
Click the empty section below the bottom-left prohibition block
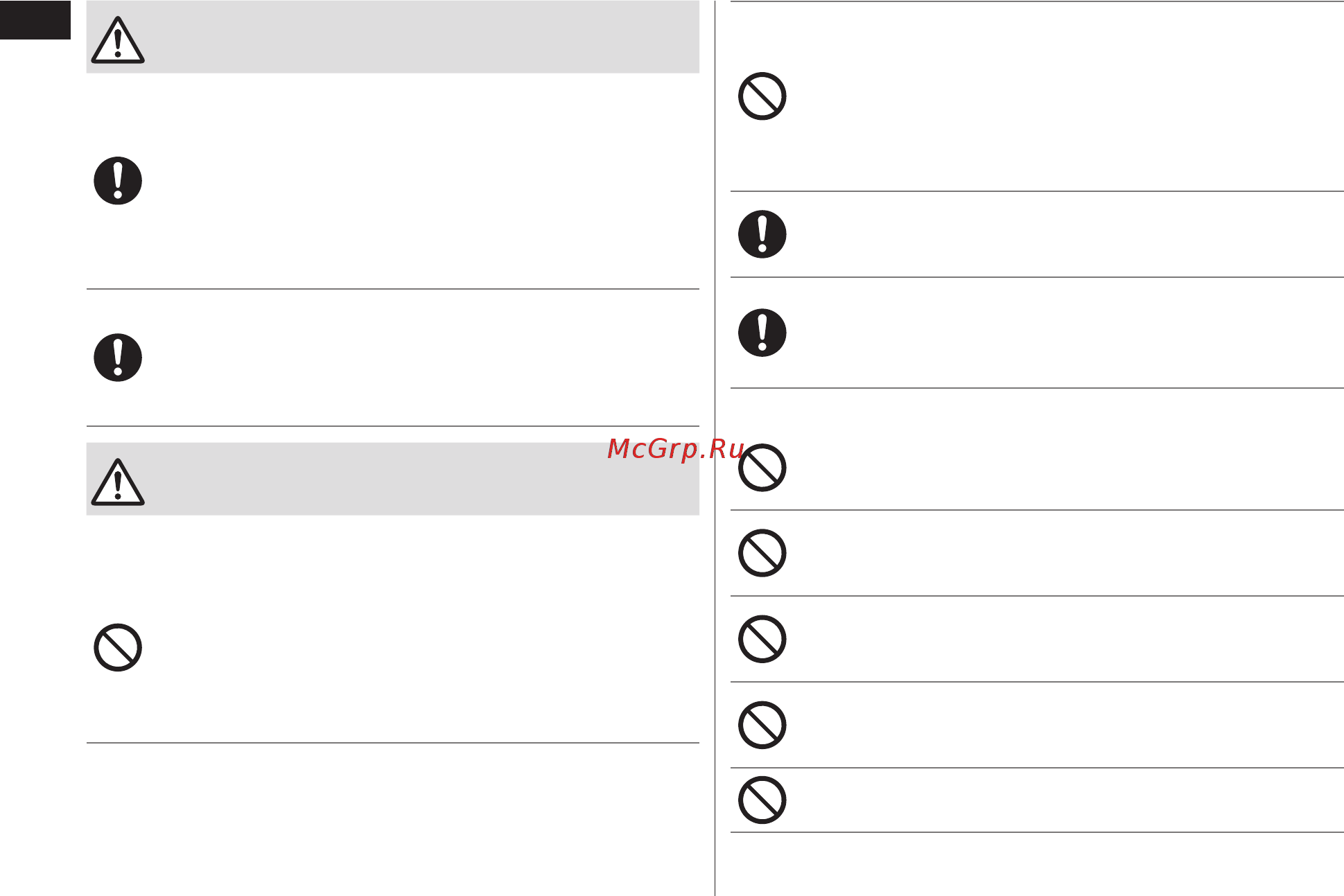tap(392, 818)
